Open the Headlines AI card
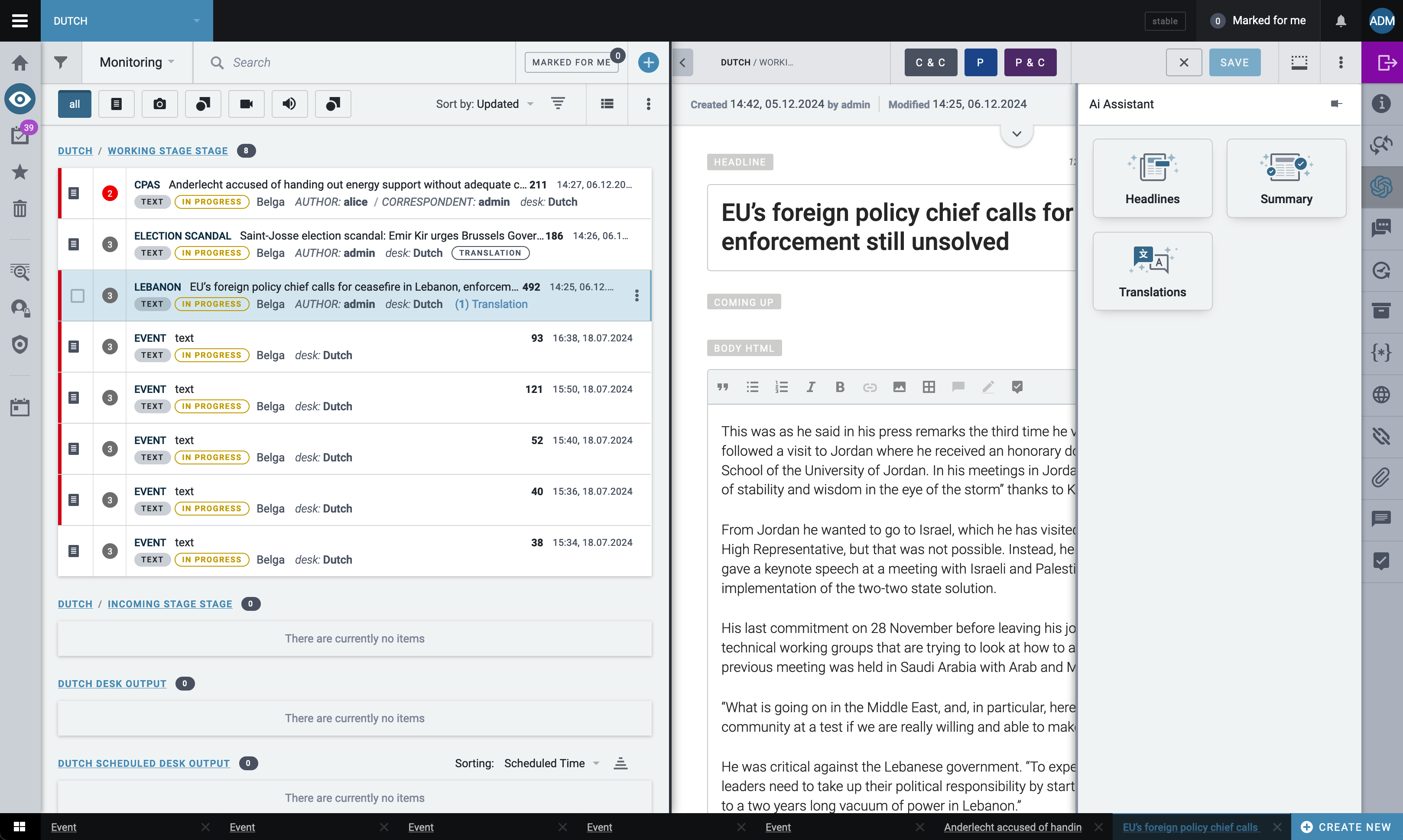Image resolution: width=1403 pixels, height=840 pixels. tap(1152, 178)
